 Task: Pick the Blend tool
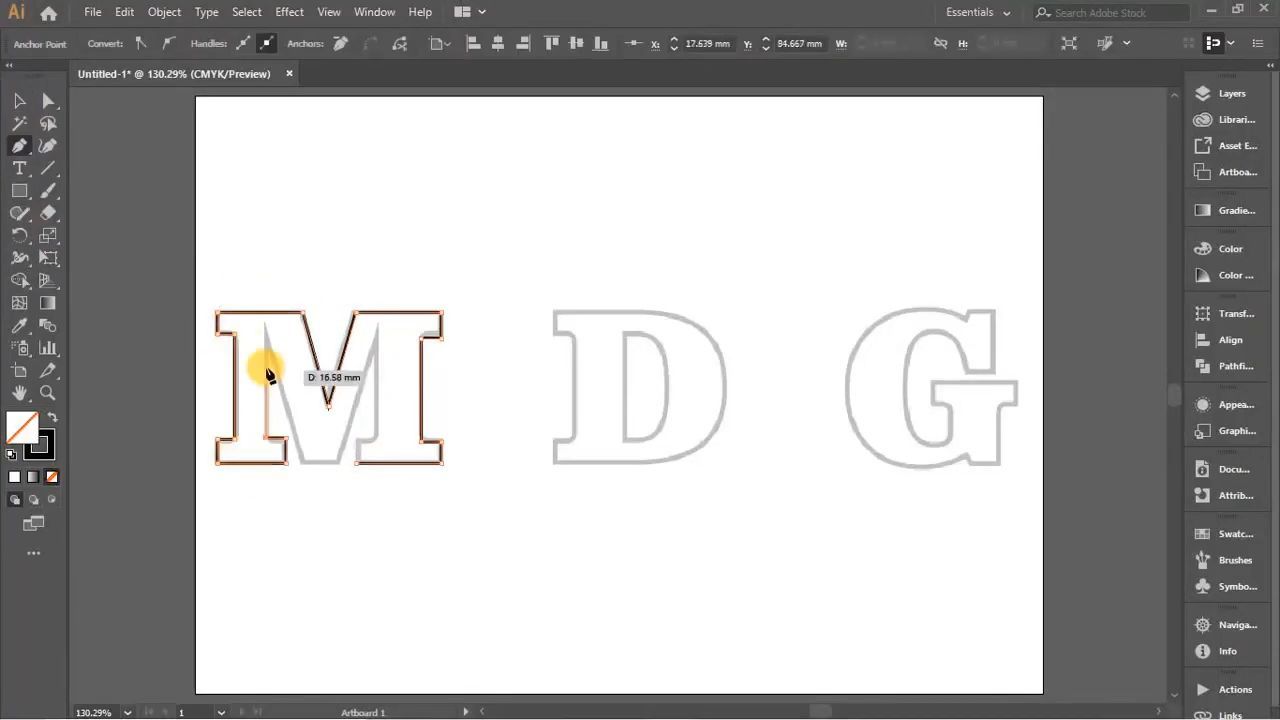point(48,326)
